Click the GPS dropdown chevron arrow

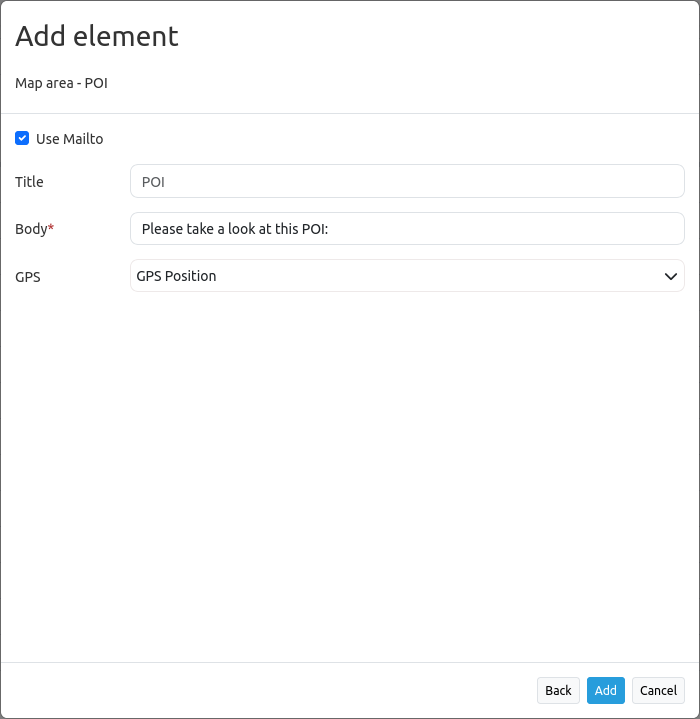(671, 276)
